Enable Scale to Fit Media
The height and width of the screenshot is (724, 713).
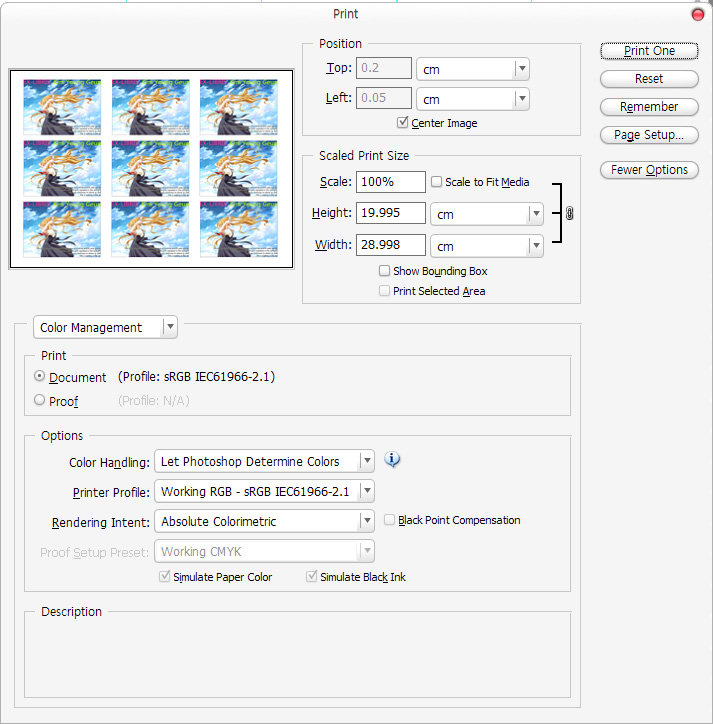point(436,181)
